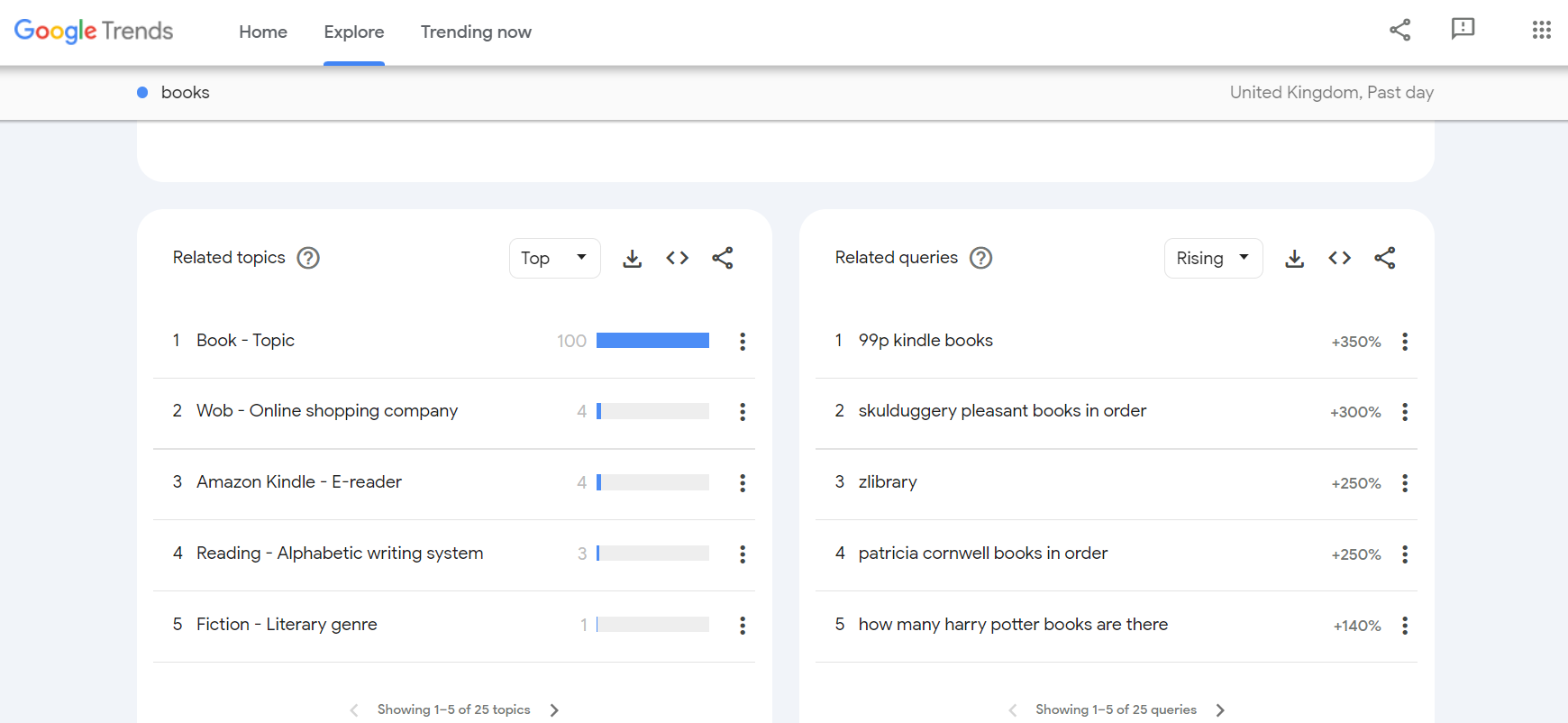Open Reading - Alphabetic writing system topic
The image size is (1568, 723).
[340, 554]
